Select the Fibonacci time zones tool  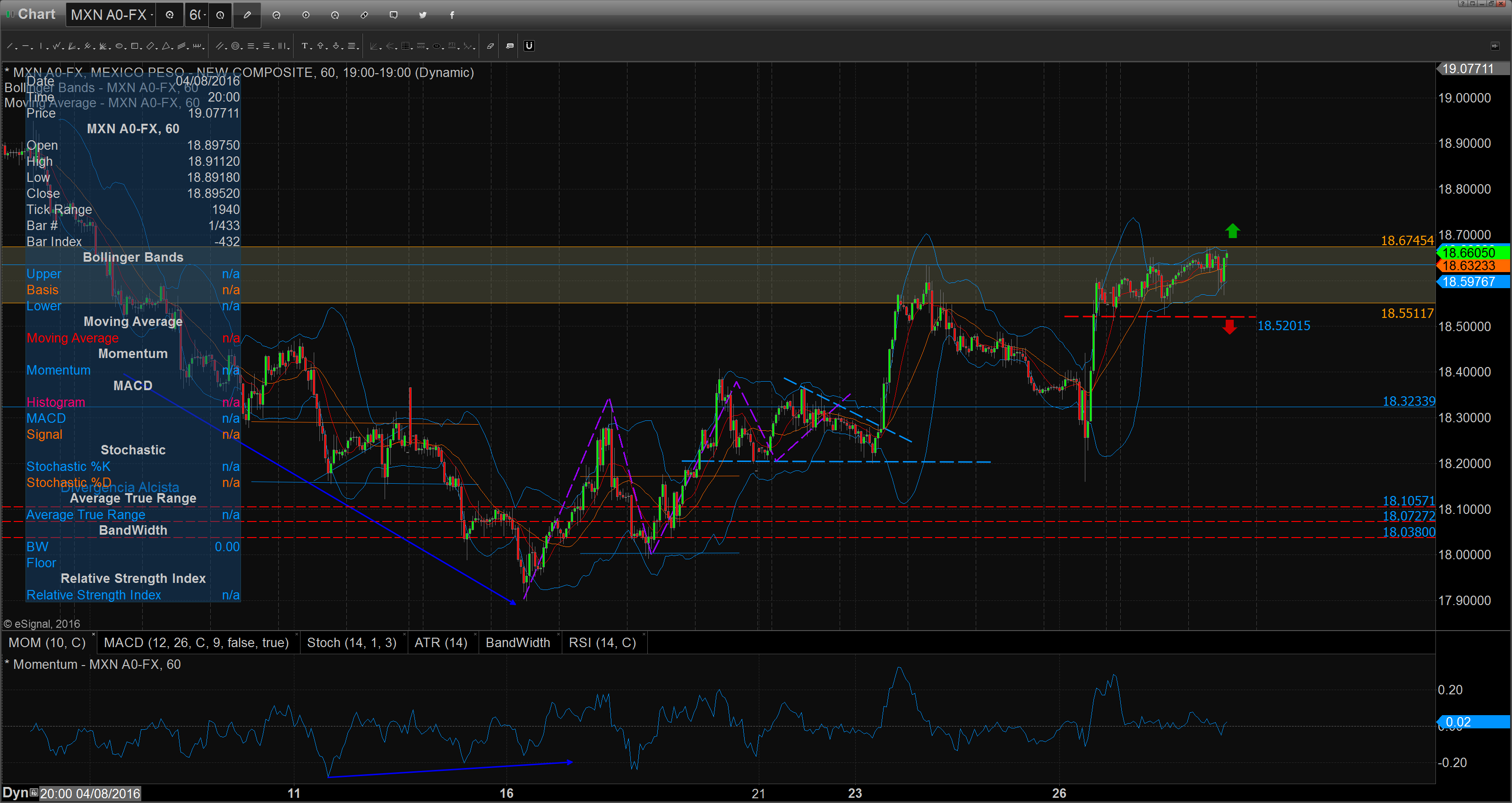(282, 46)
